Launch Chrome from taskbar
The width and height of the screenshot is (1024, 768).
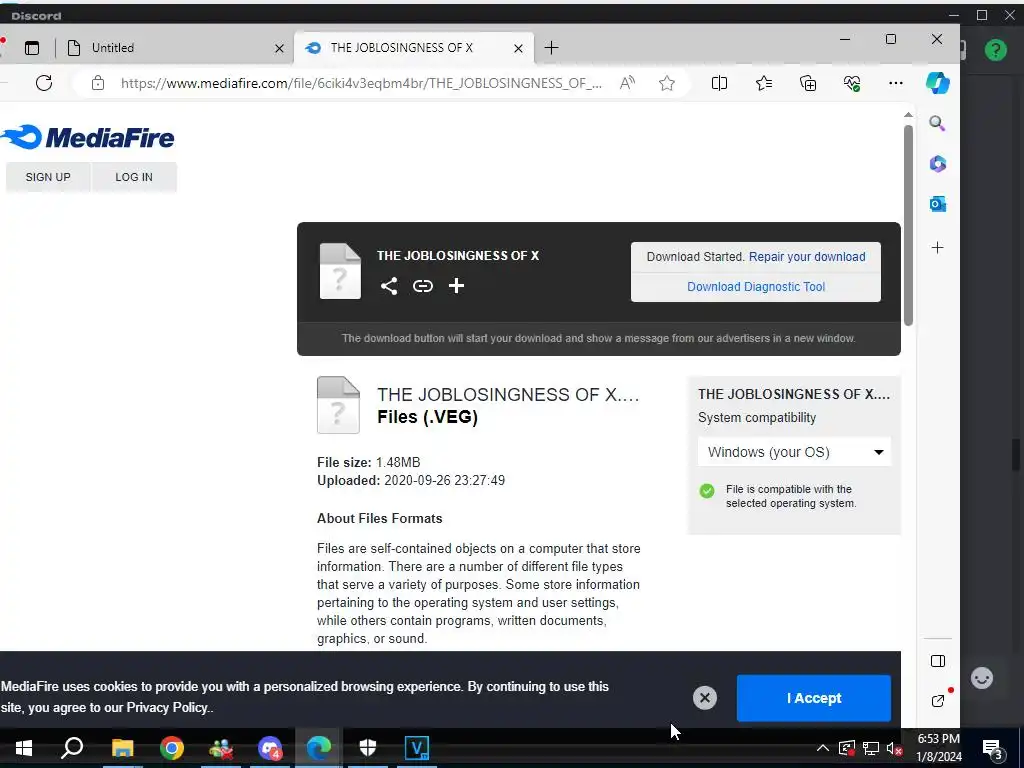click(172, 748)
